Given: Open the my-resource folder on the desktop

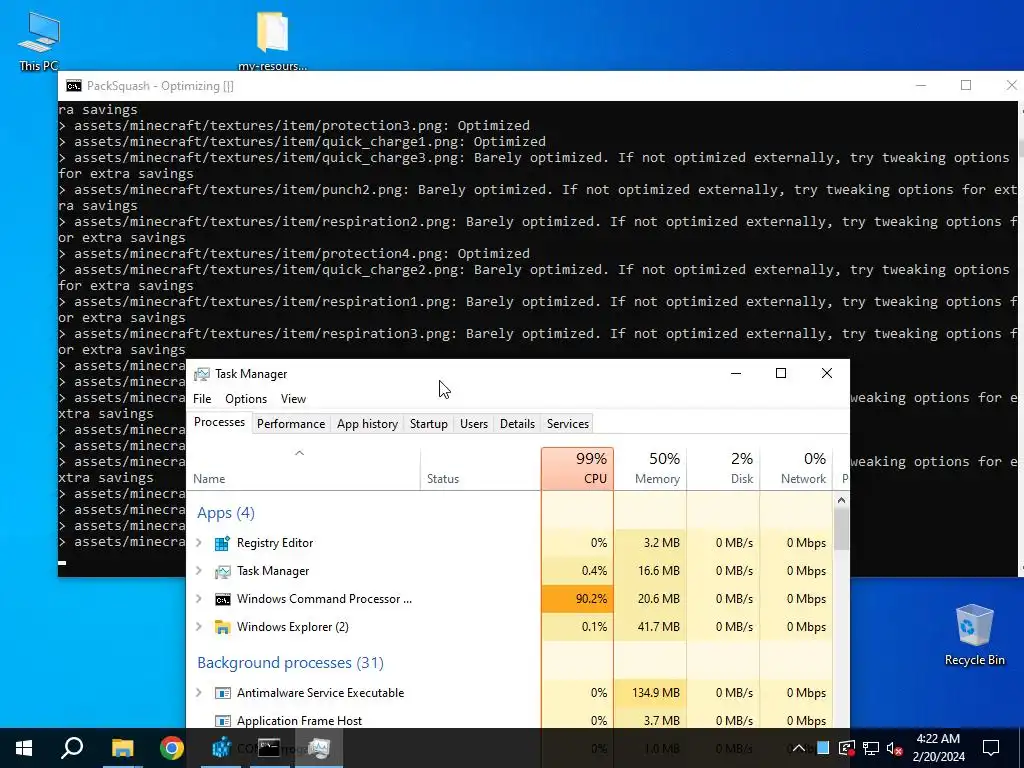Looking at the screenshot, I should point(272,40).
